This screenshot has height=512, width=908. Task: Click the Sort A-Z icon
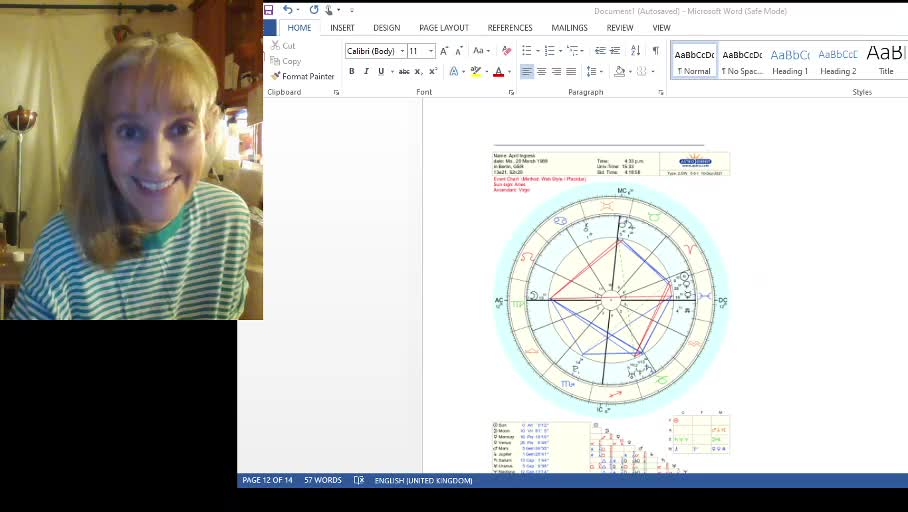(x=635, y=51)
